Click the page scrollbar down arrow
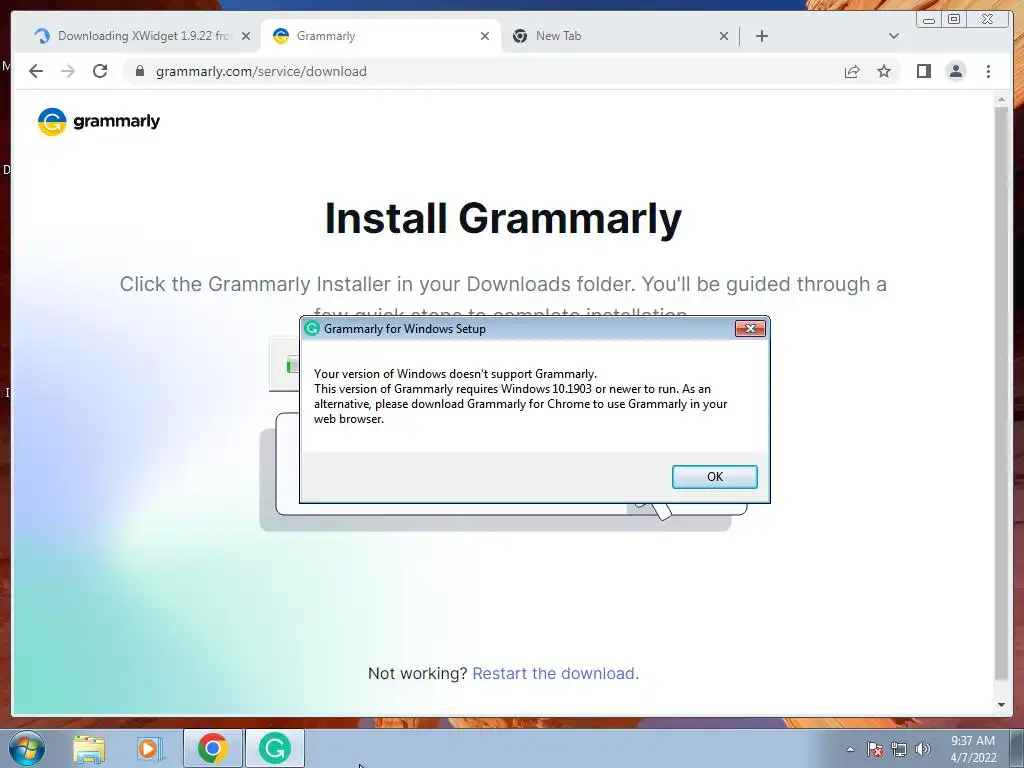The width and height of the screenshot is (1024, 768). tap(1001, 705)
